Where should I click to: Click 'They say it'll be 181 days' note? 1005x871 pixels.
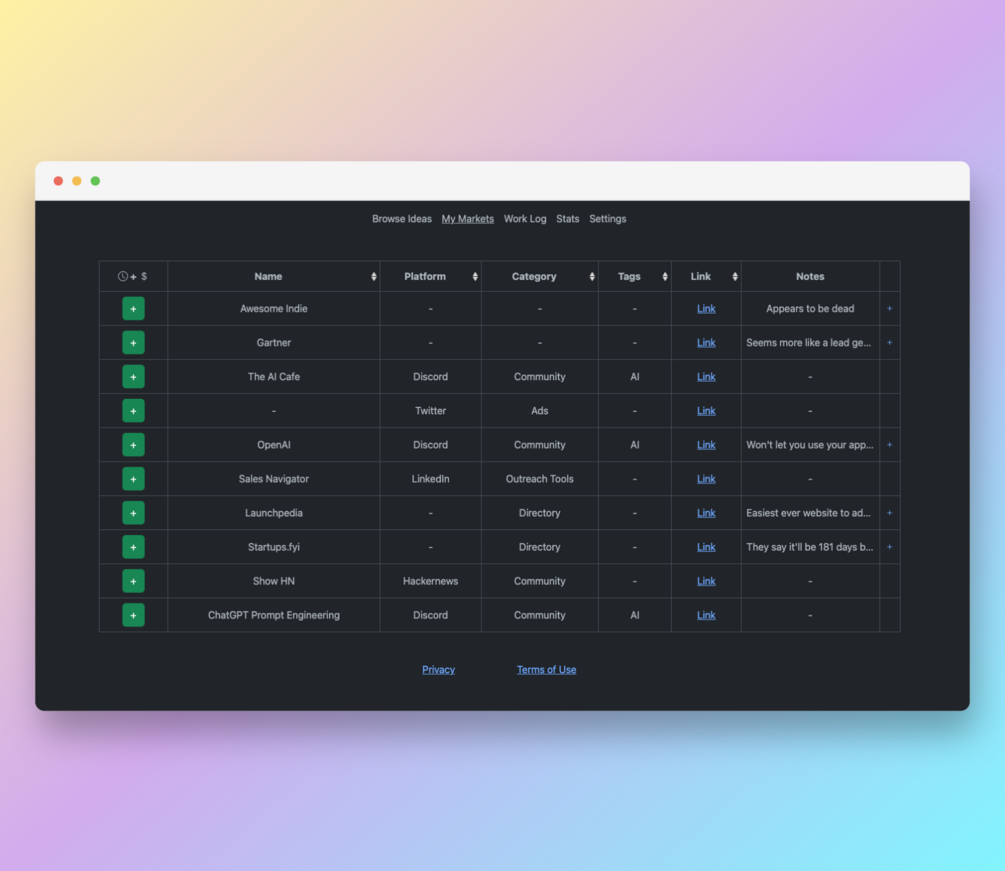point(810,547)
